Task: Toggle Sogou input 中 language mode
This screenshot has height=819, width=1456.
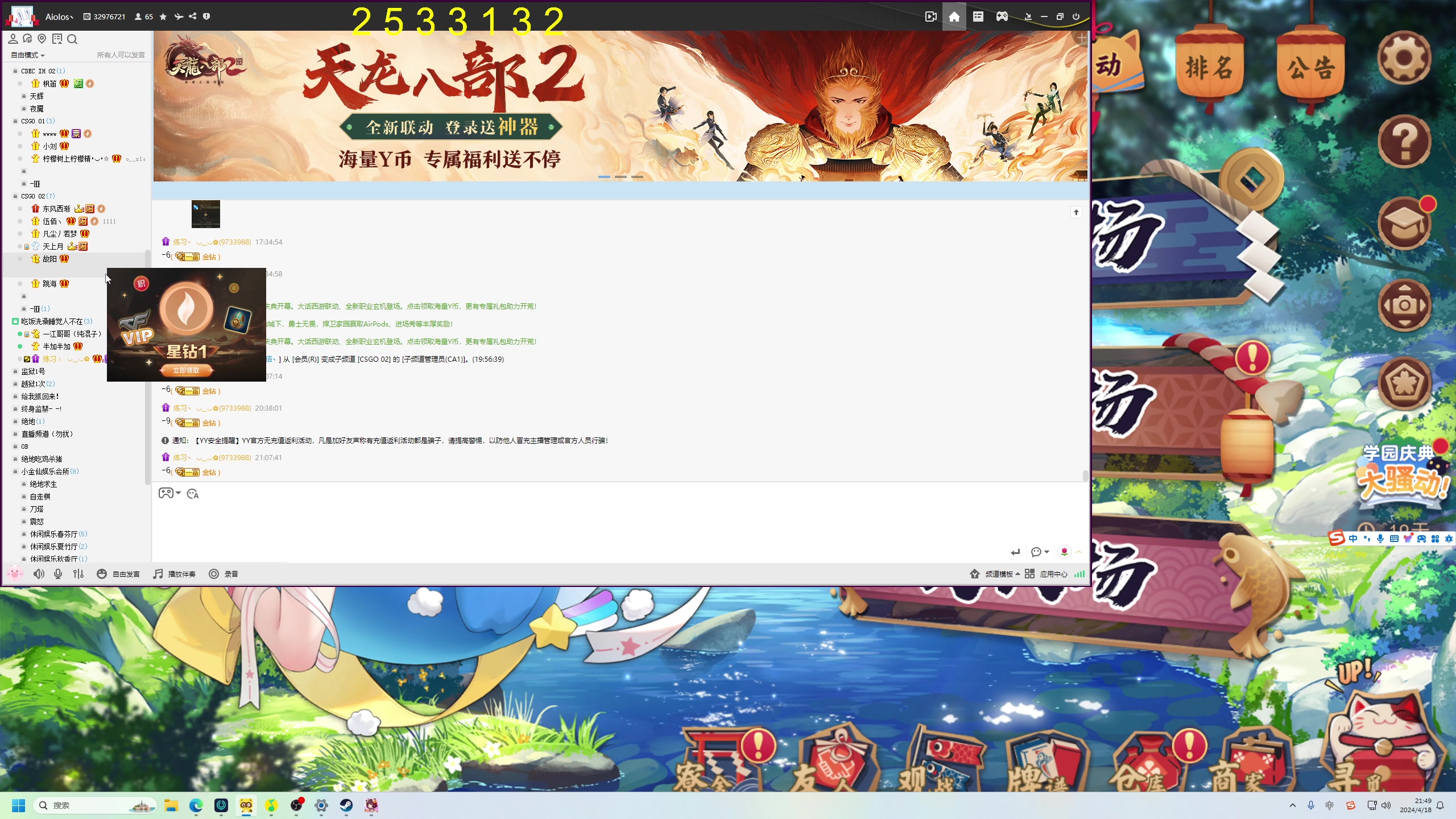Action: coord(1353,539)
